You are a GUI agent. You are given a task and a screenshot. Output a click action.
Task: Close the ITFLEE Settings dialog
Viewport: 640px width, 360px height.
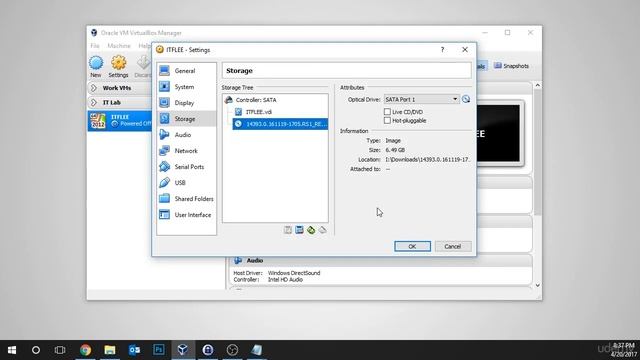[x=465, y=49]
